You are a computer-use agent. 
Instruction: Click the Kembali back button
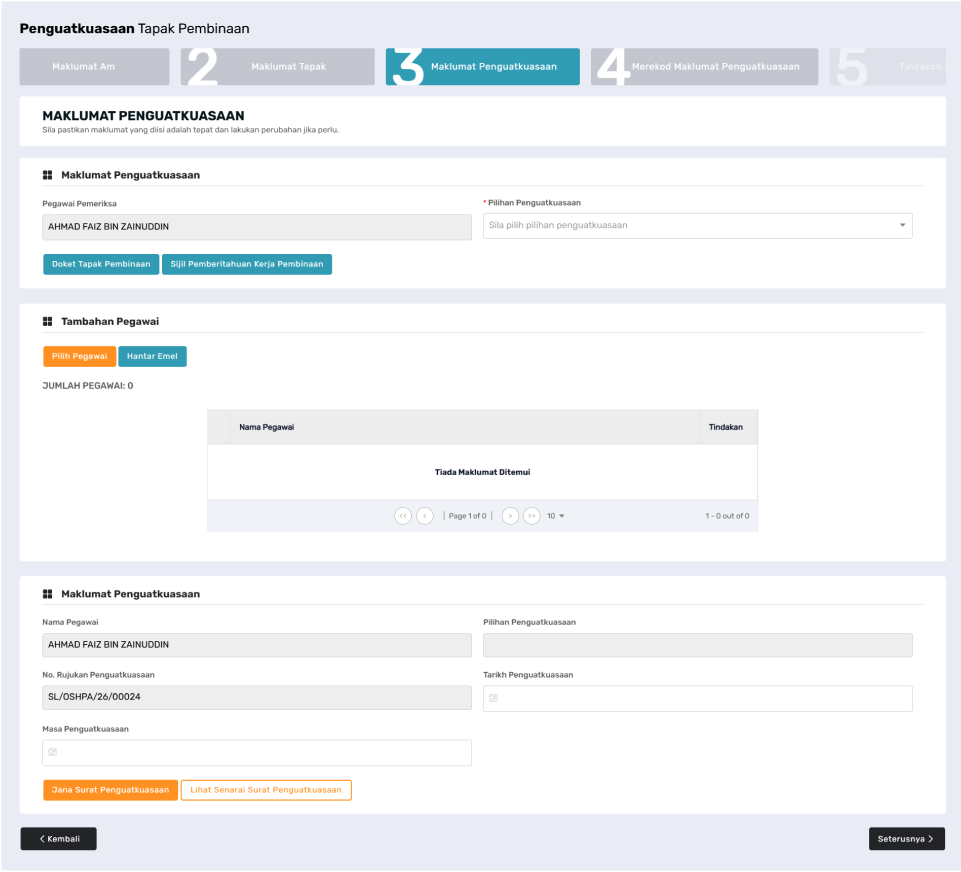pyautogui.click(x=59, y=839)
